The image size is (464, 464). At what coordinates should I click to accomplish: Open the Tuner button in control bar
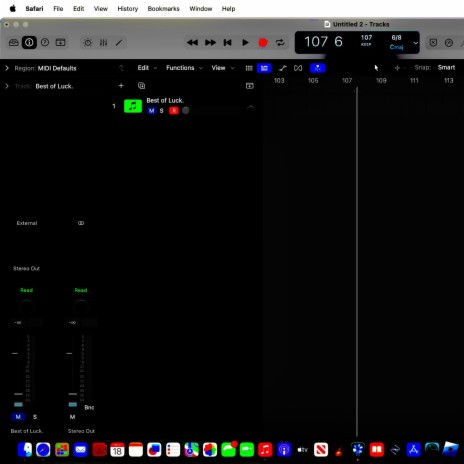click(x=449, y=42)
